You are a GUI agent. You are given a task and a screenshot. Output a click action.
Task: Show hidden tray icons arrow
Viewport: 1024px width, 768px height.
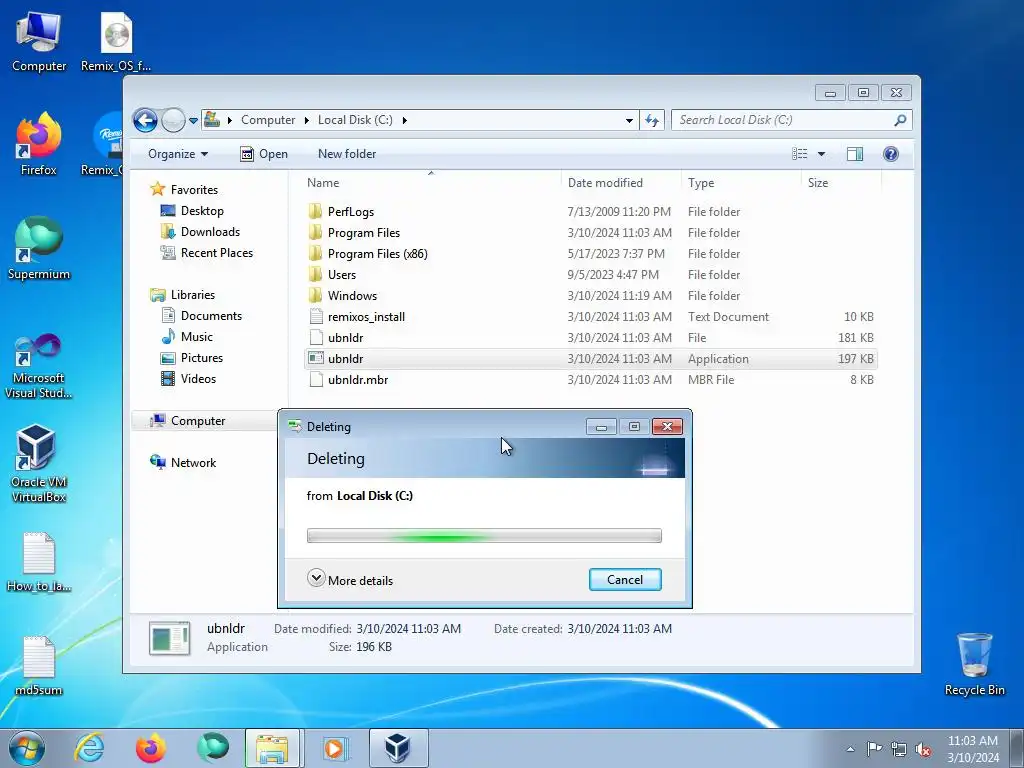point(850,749)
